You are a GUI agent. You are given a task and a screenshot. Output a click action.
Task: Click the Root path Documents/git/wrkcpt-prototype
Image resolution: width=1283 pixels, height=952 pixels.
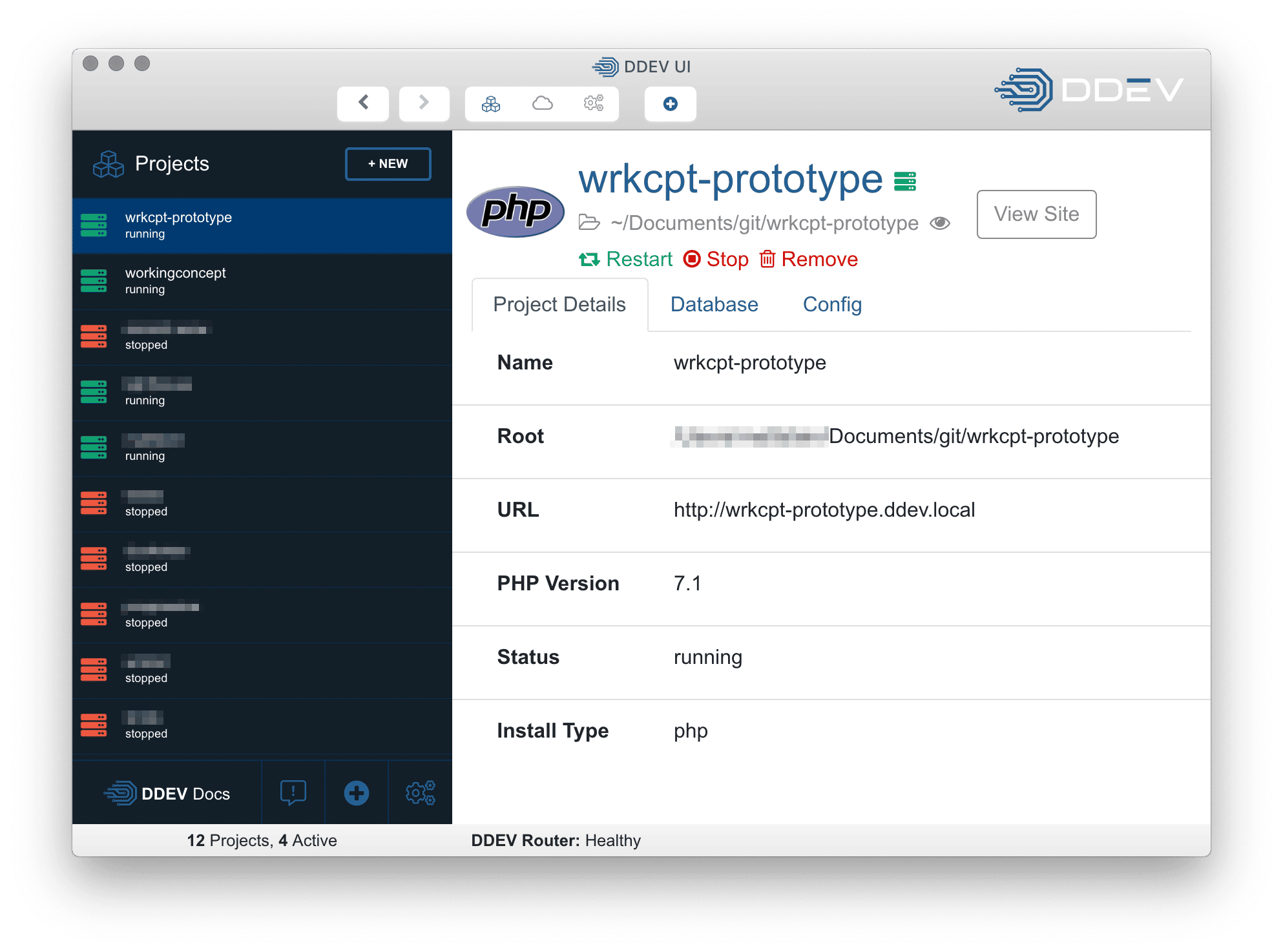coord(974,437)
